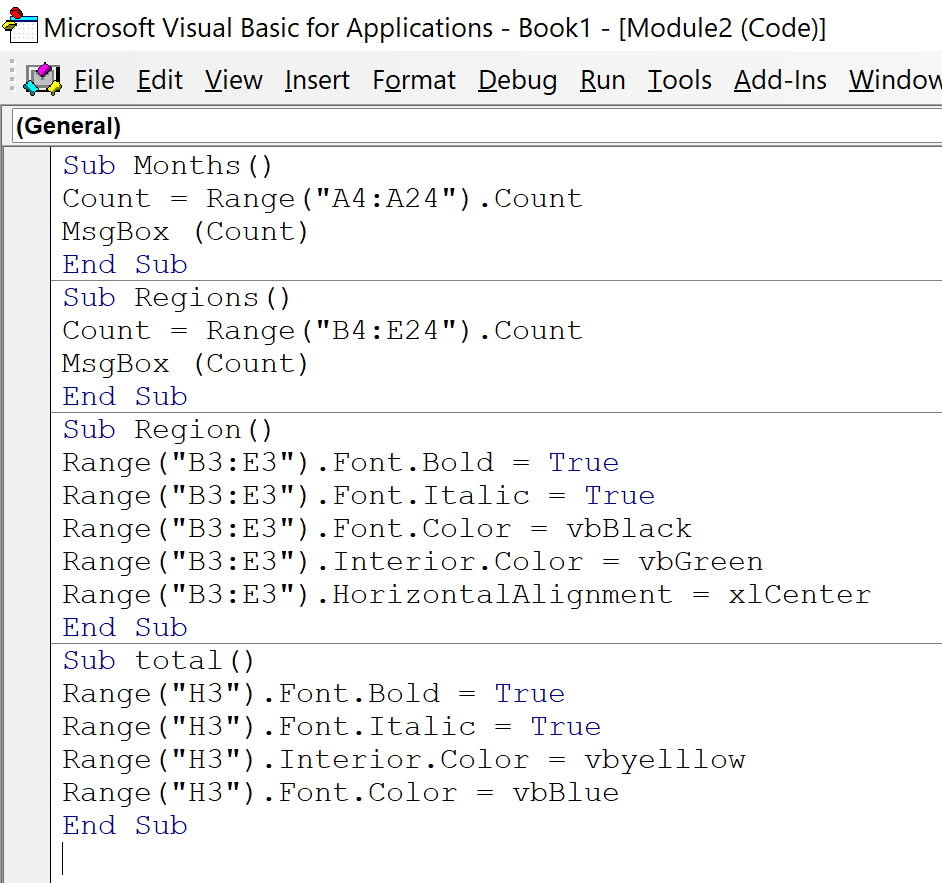Open the Insert menu
This screenshot has width=942, height=883.
click(316, 80)
